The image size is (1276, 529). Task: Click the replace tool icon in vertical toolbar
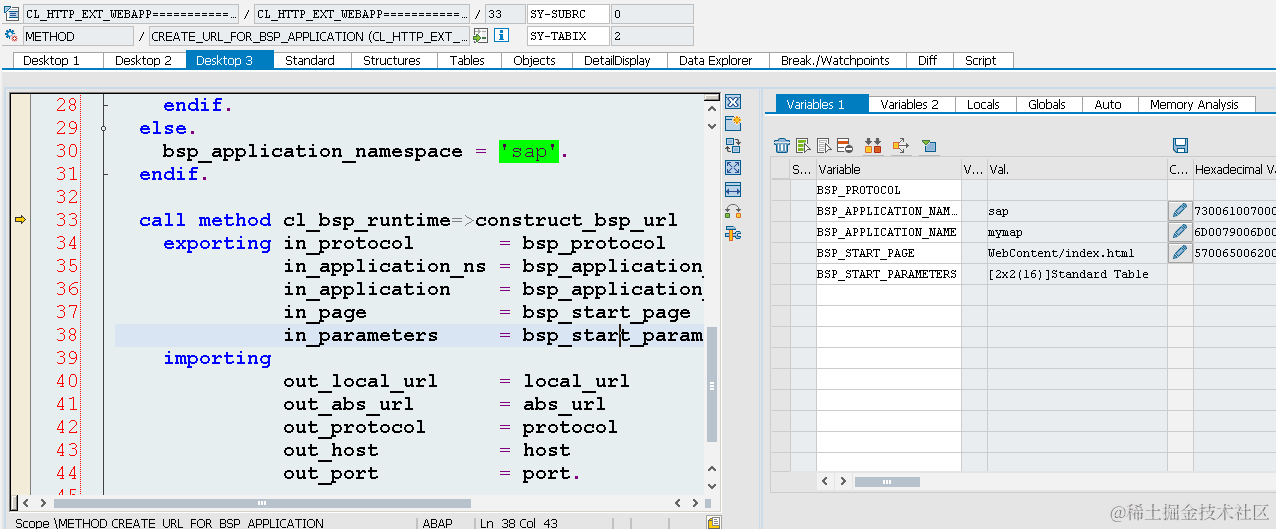pos(732,145)
